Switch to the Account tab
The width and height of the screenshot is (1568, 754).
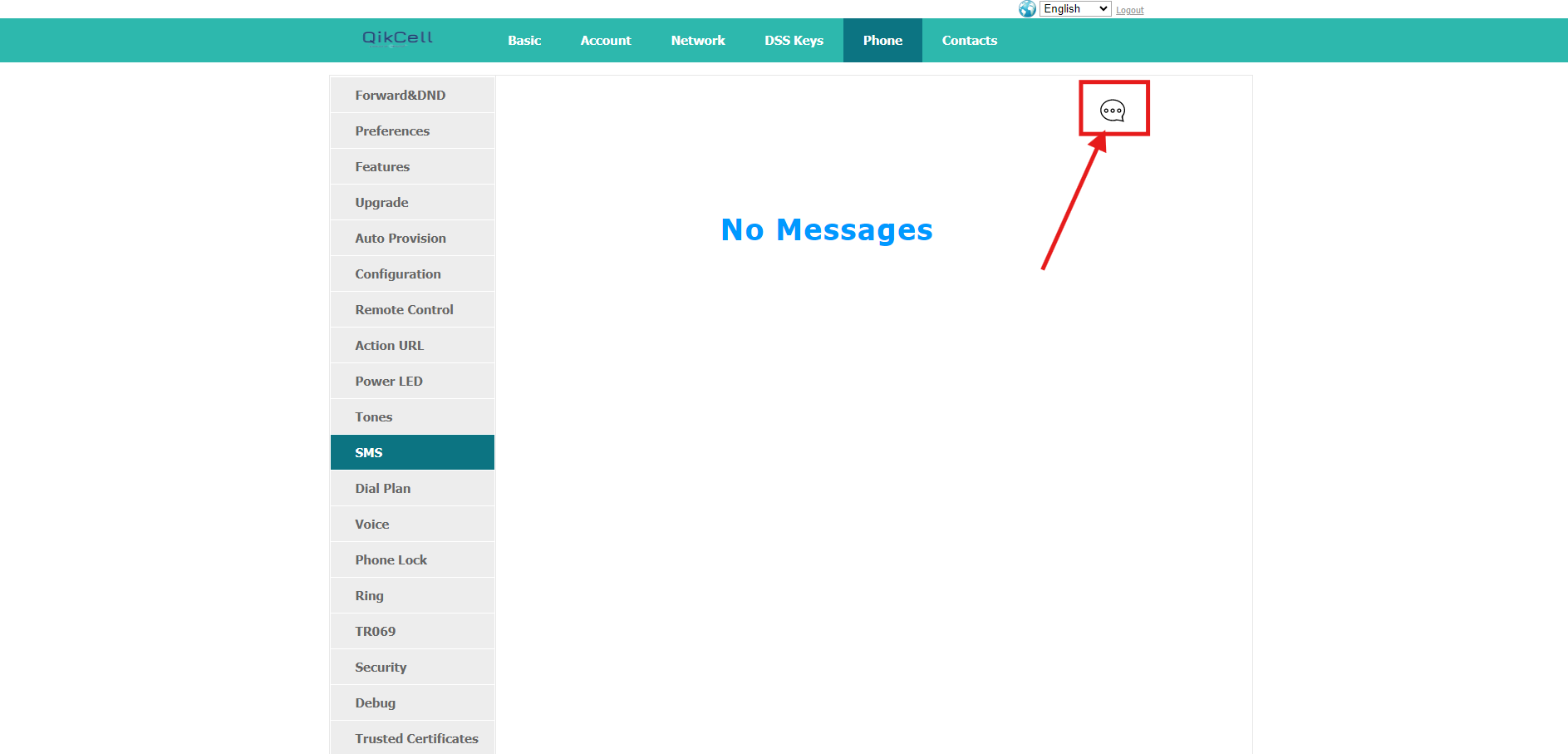coord(606,40)
